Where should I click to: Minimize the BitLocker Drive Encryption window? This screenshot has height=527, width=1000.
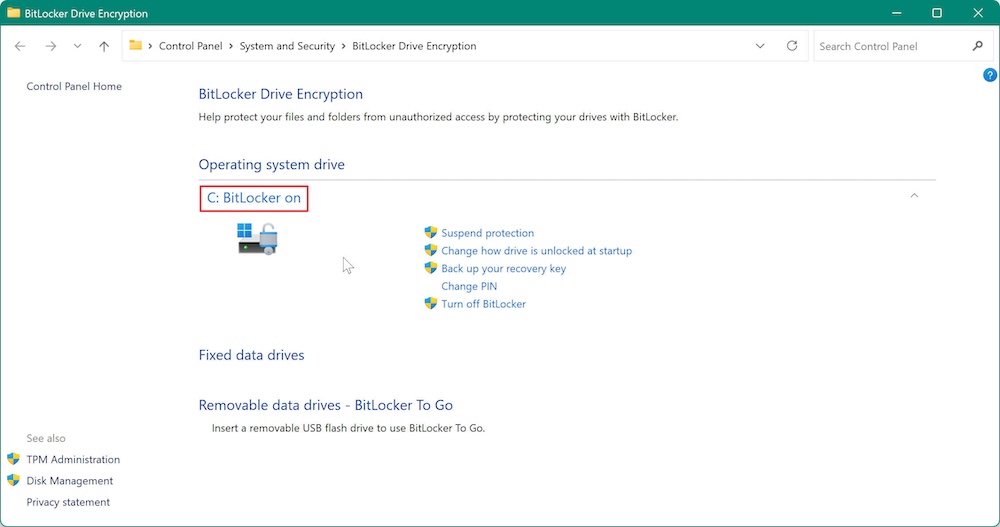tap(897, 13)
